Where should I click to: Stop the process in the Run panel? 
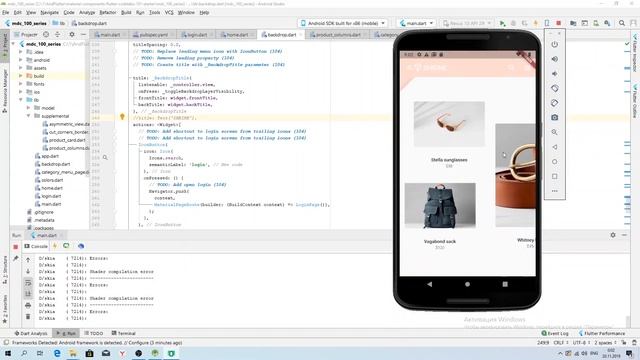[x=16, y=247]
